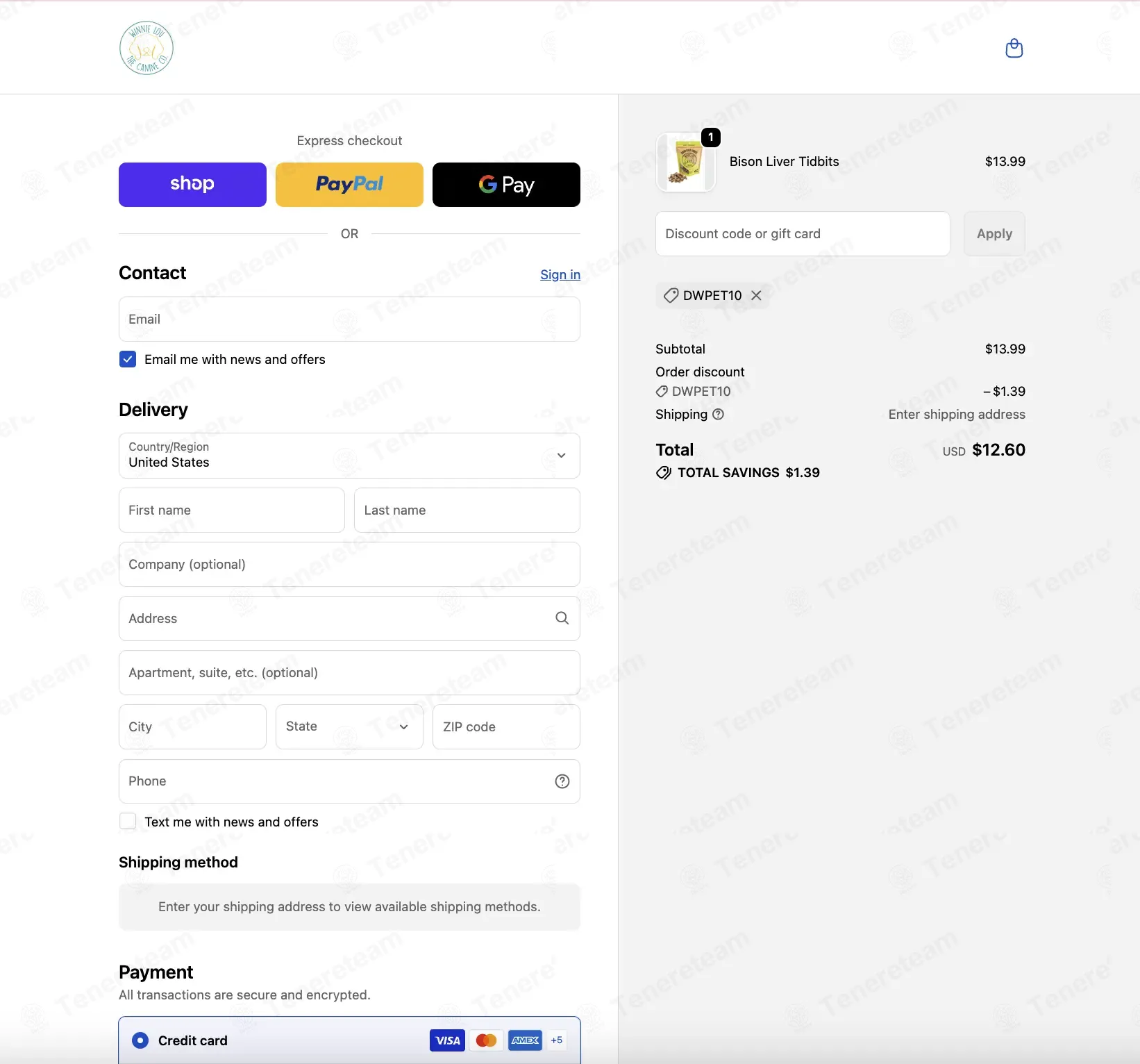The image size is (1140, 1064).
Task: Click the phone field help icon
Action: click(562, 781)
